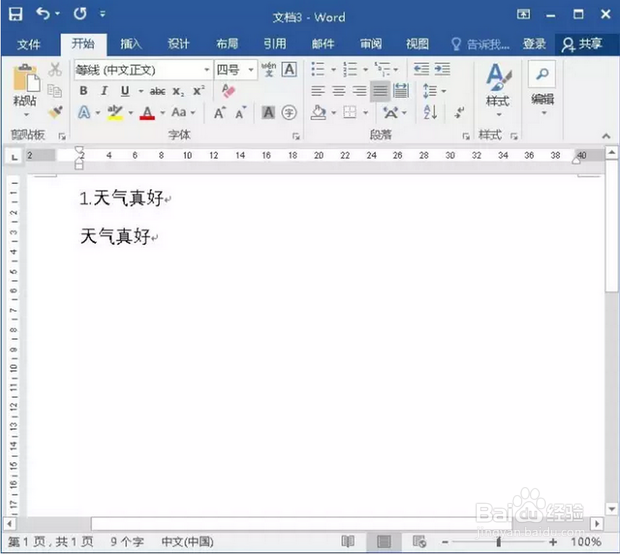Sort with the A-Z sort icon

[x=431, y=113]
